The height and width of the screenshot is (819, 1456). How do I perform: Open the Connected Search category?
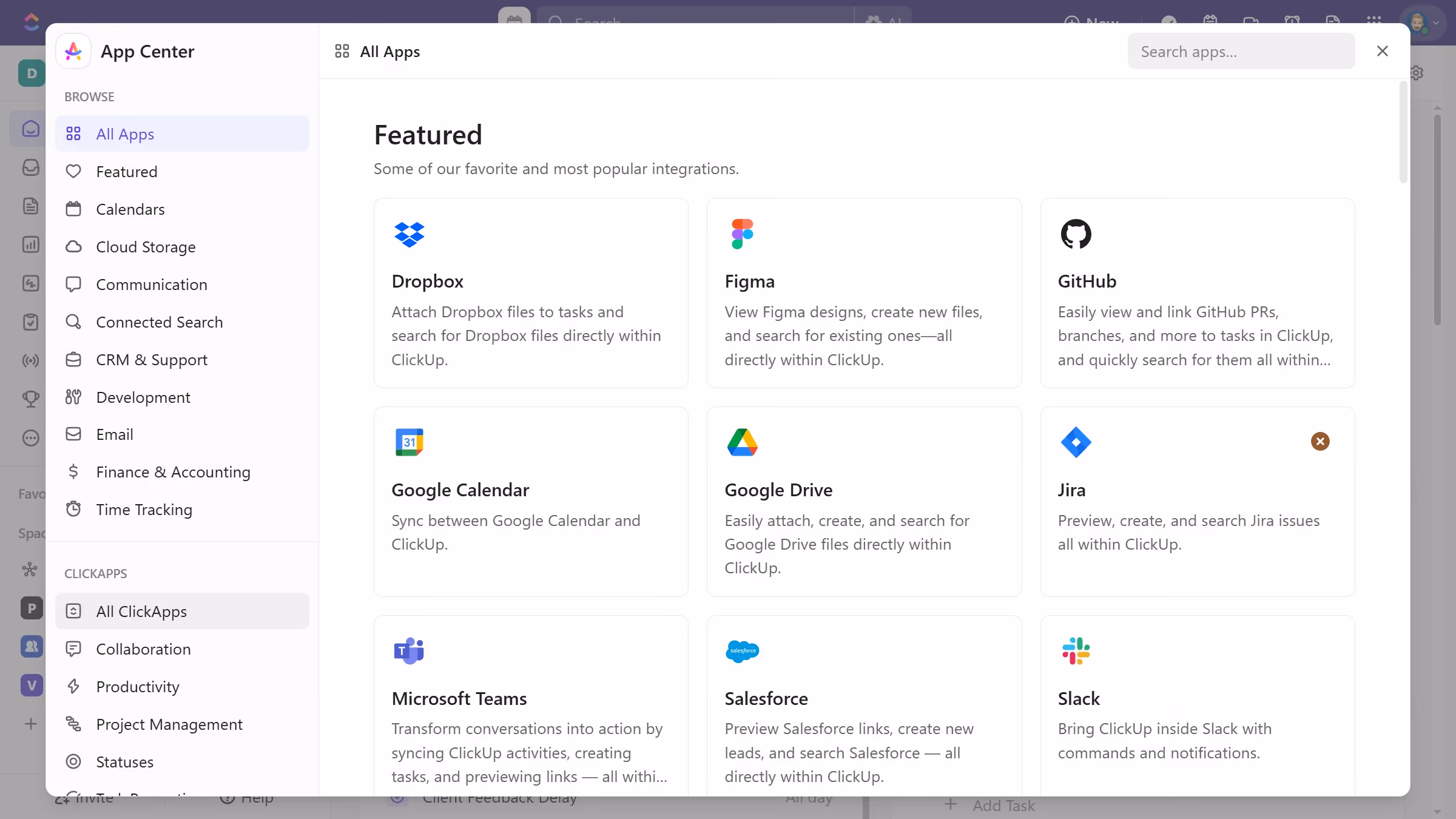coord(182,322)
